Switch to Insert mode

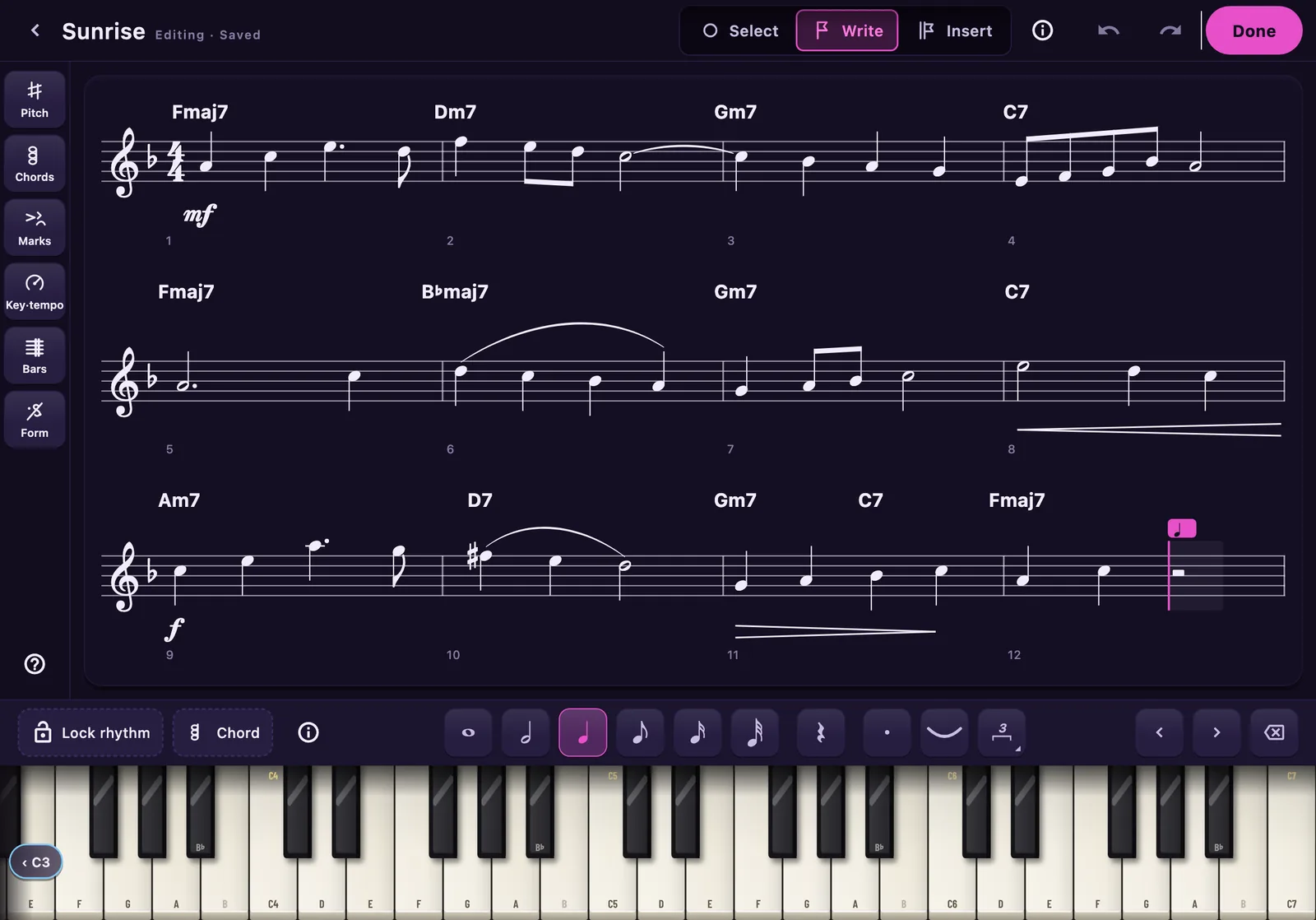(x=955, y=30)
